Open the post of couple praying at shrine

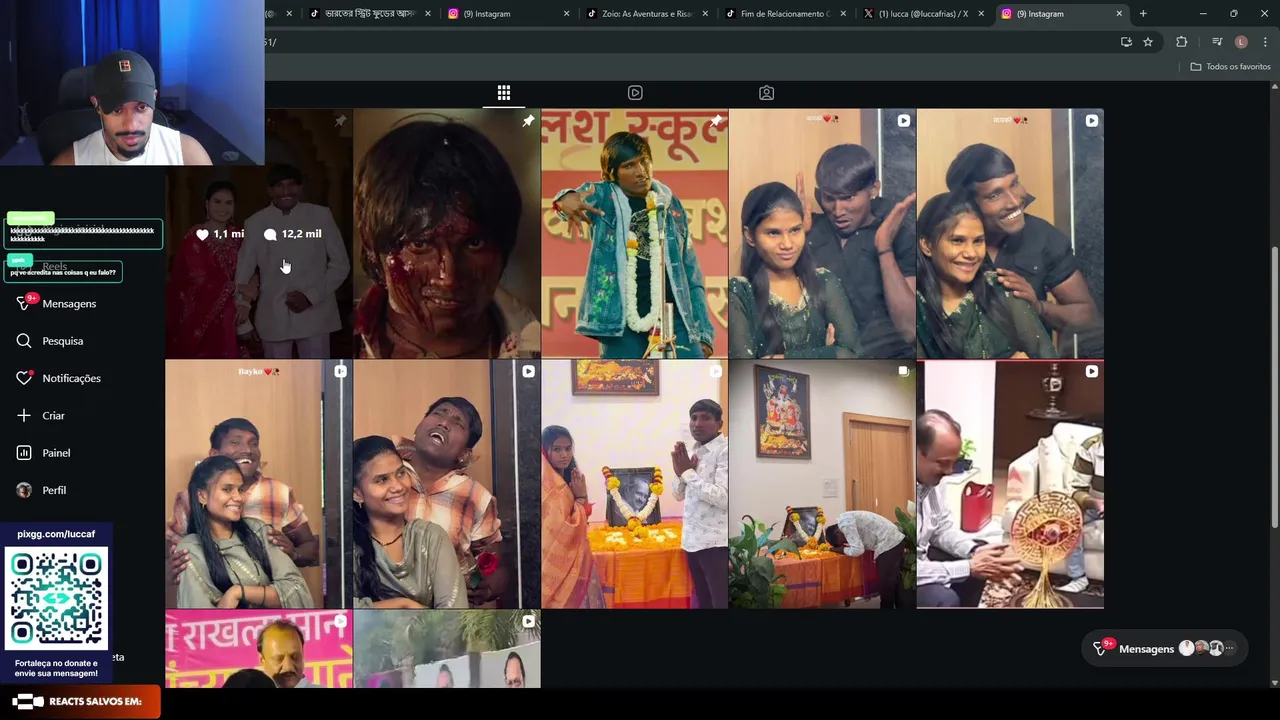click(x=635, y=484)
